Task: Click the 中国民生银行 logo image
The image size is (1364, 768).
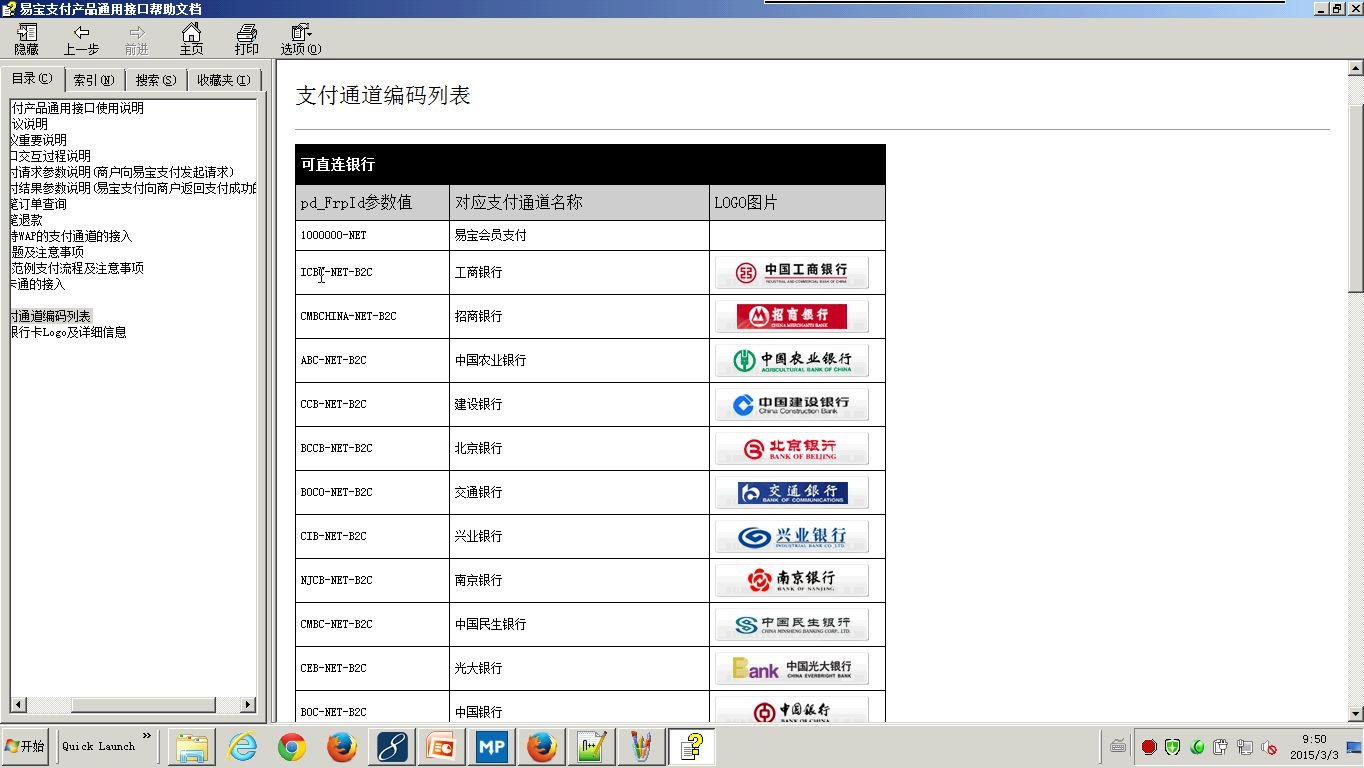Action: pos(792,624)
